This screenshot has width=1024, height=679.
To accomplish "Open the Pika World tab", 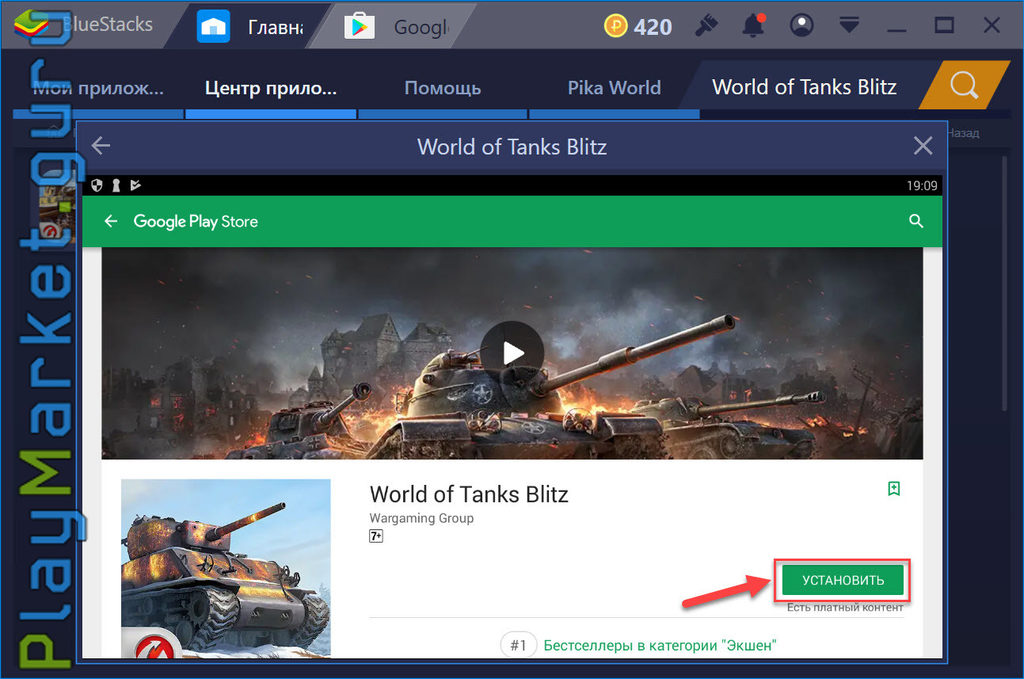I will click(614, 88).
